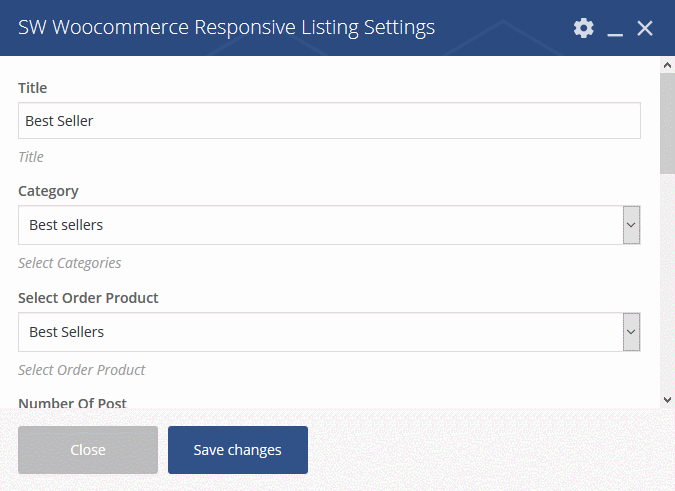
Task: Click the Select Categories hint text
Action: pos(70,263)
